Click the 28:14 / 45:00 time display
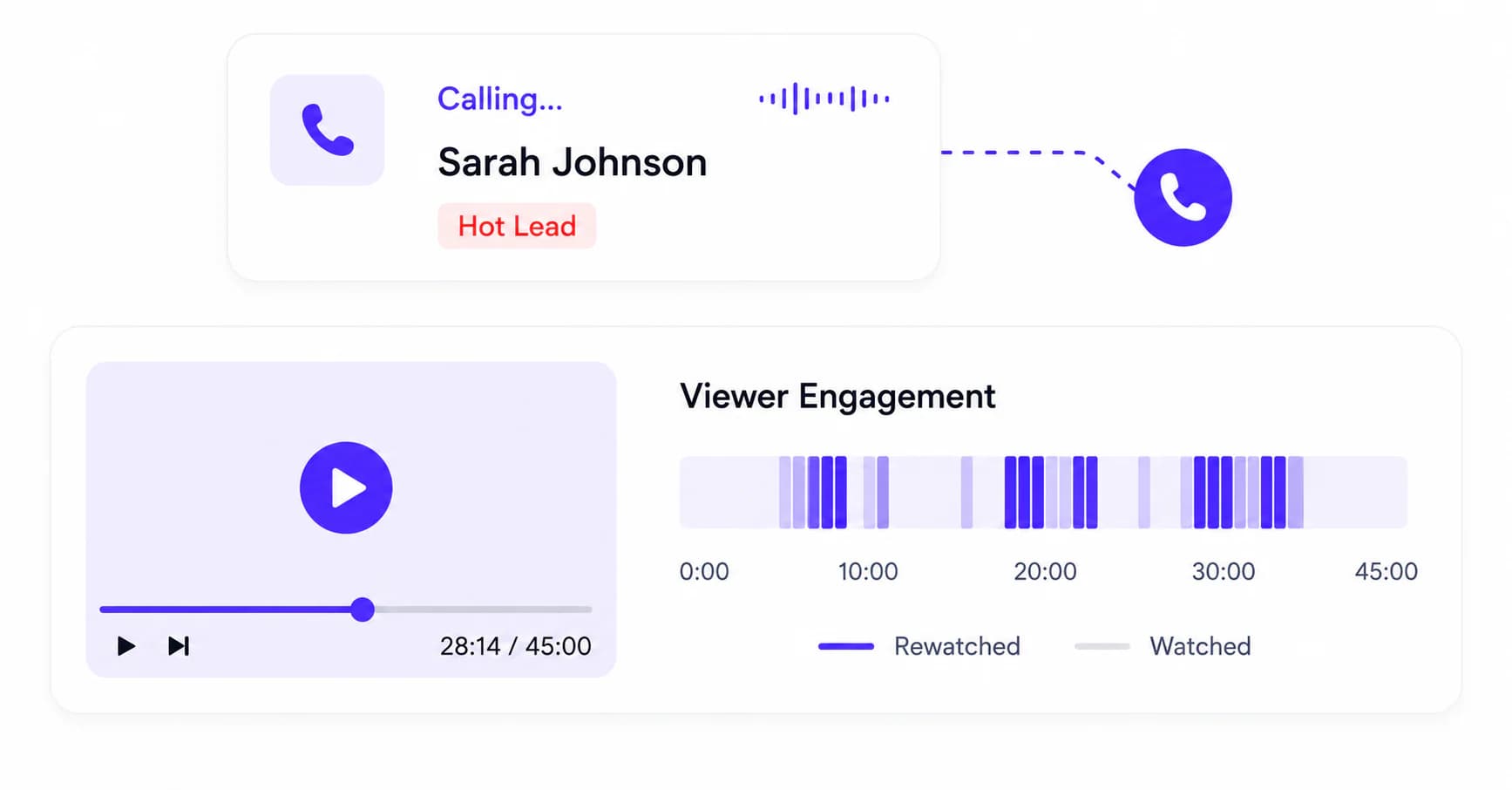Screen dimensions: 1512x790 point(515,646)
